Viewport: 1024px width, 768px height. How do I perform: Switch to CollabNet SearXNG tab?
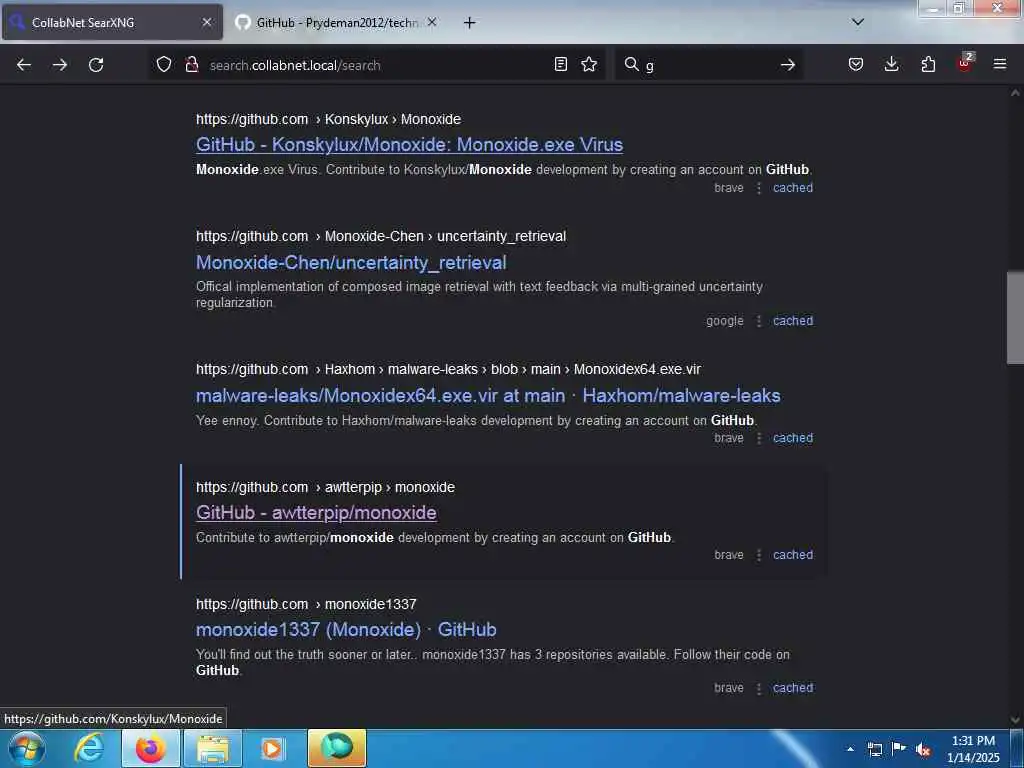tap(112, 22)
